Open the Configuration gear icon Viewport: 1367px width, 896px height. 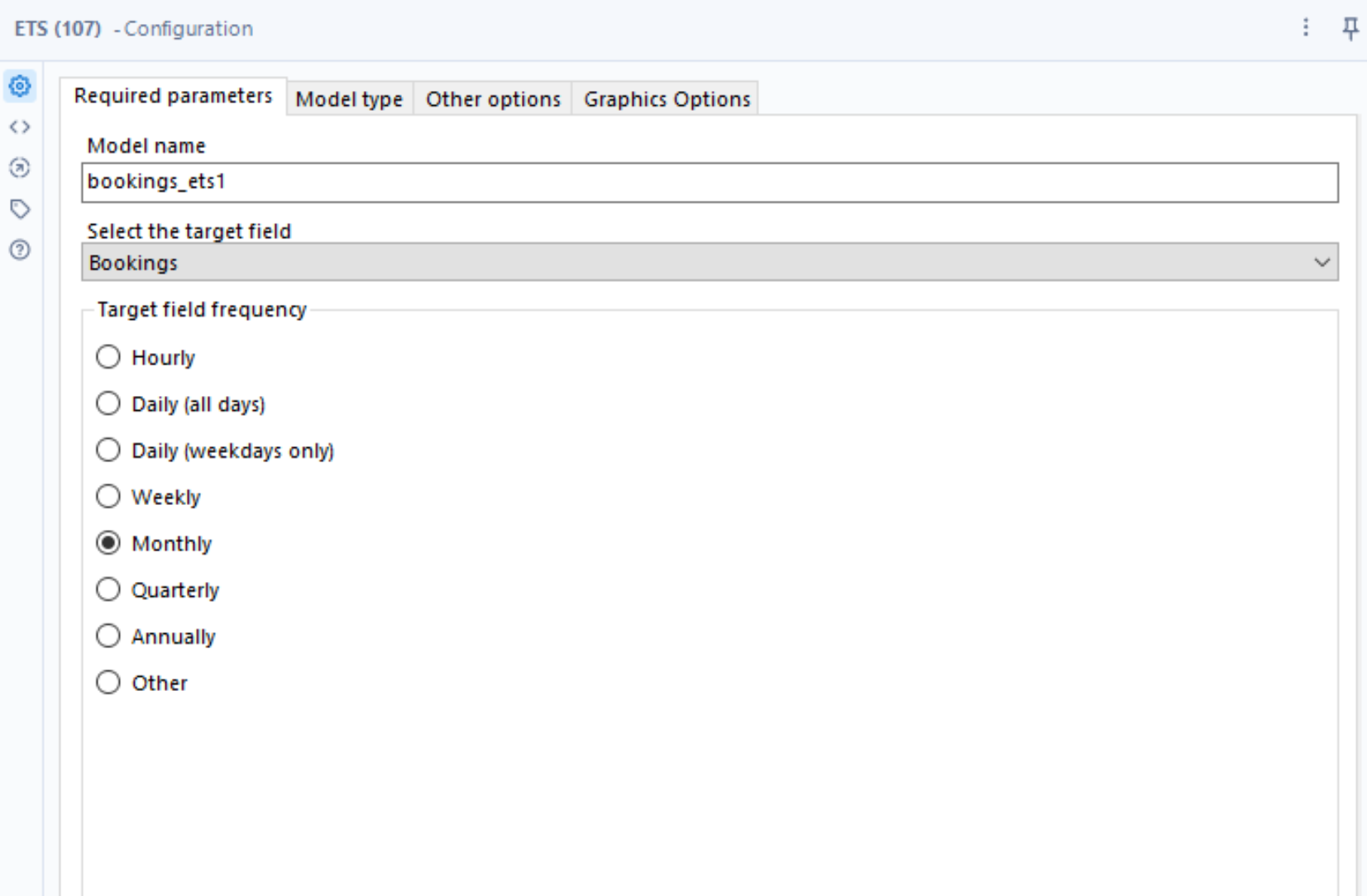point(19,85)
